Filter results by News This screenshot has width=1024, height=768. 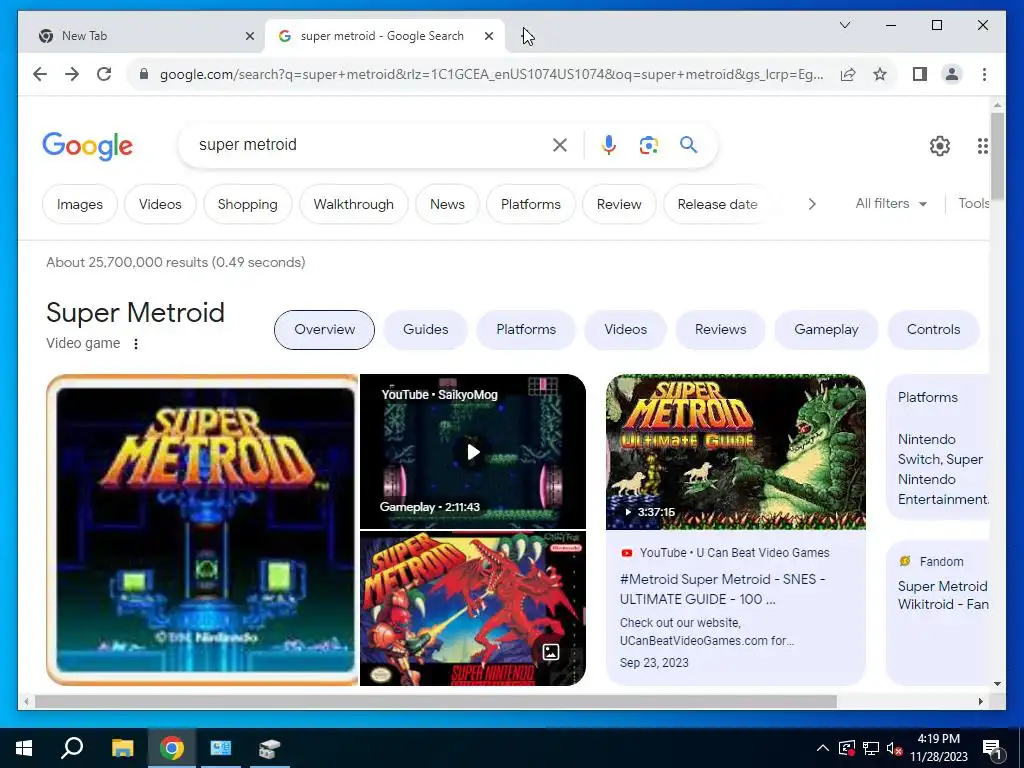coord(447,204)
